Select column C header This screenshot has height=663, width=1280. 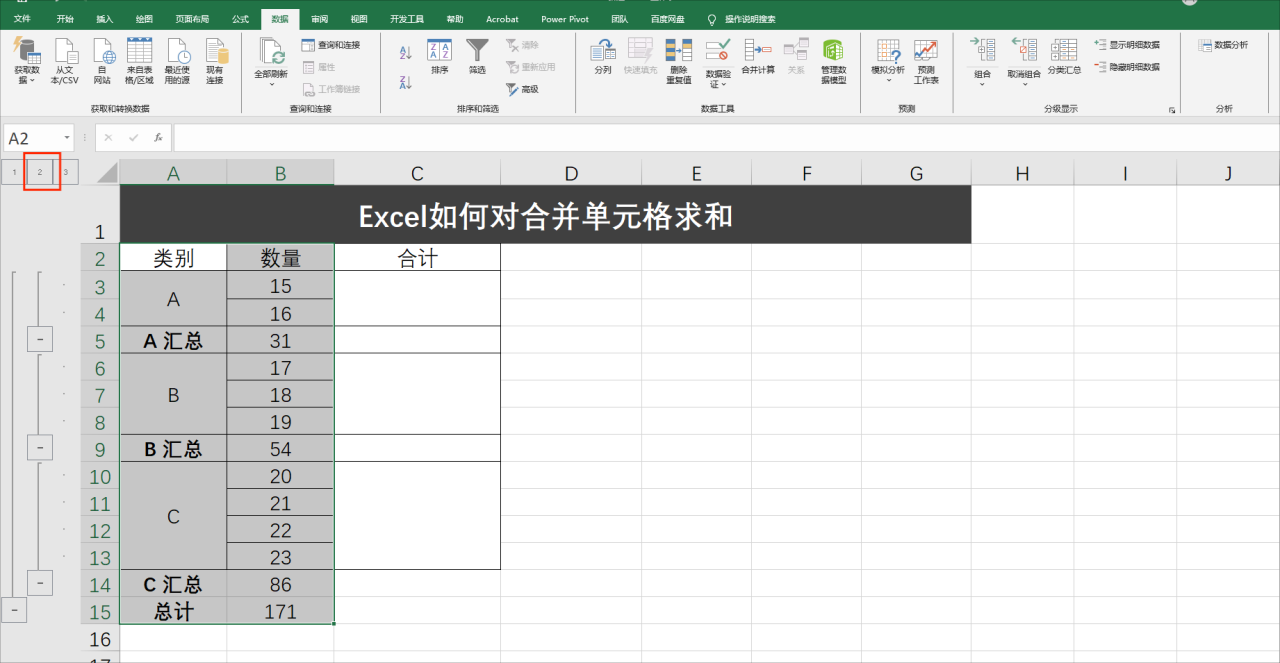coord(417,173)
